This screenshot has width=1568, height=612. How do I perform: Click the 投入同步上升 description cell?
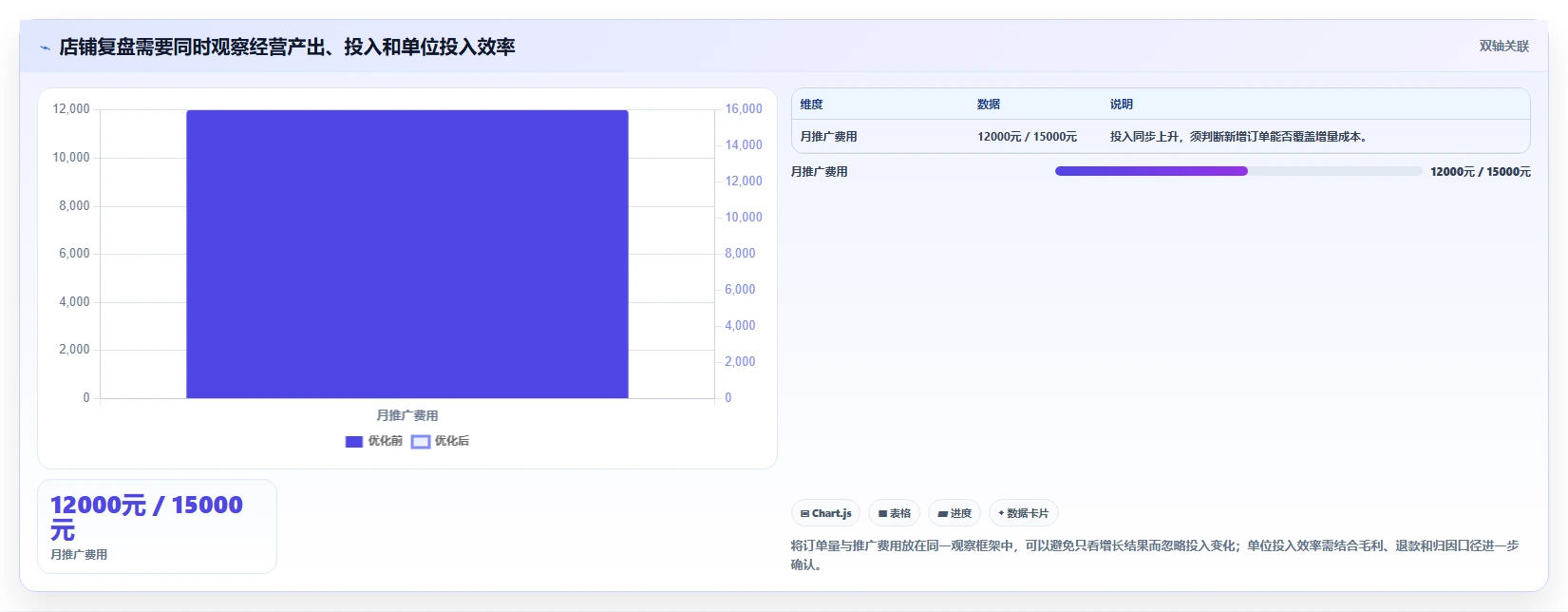(x=1240, y=137)
